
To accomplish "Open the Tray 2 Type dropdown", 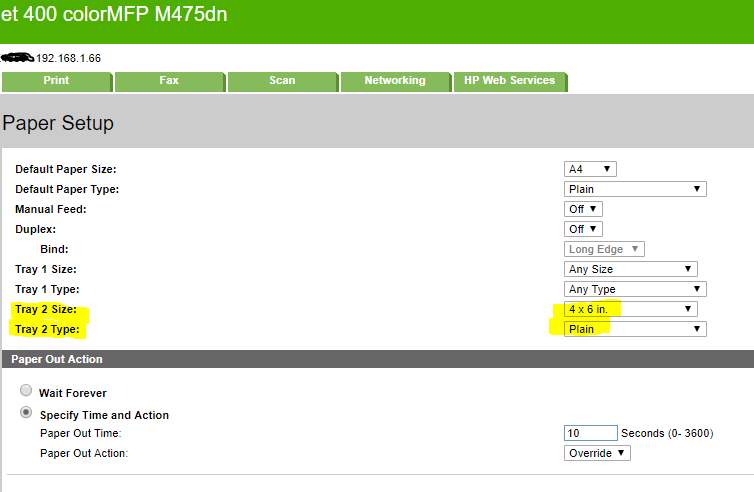I will [635, 329].
